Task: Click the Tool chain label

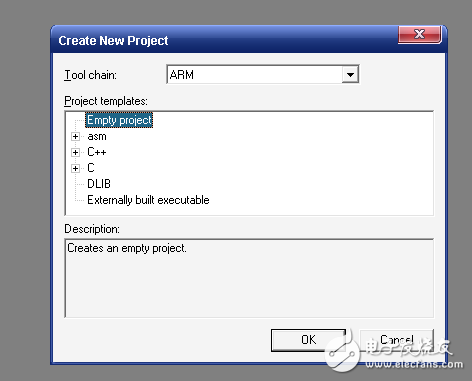Action: click(90, 75)
